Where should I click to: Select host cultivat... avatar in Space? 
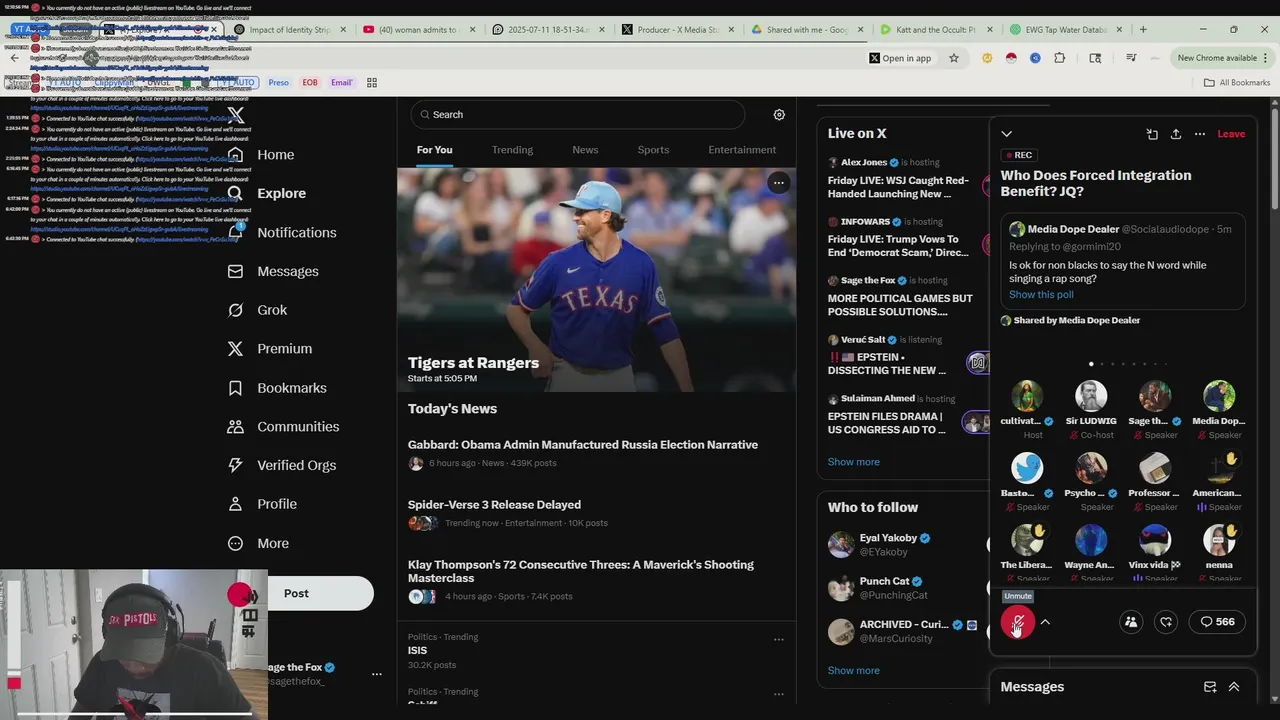(1027, 397)
